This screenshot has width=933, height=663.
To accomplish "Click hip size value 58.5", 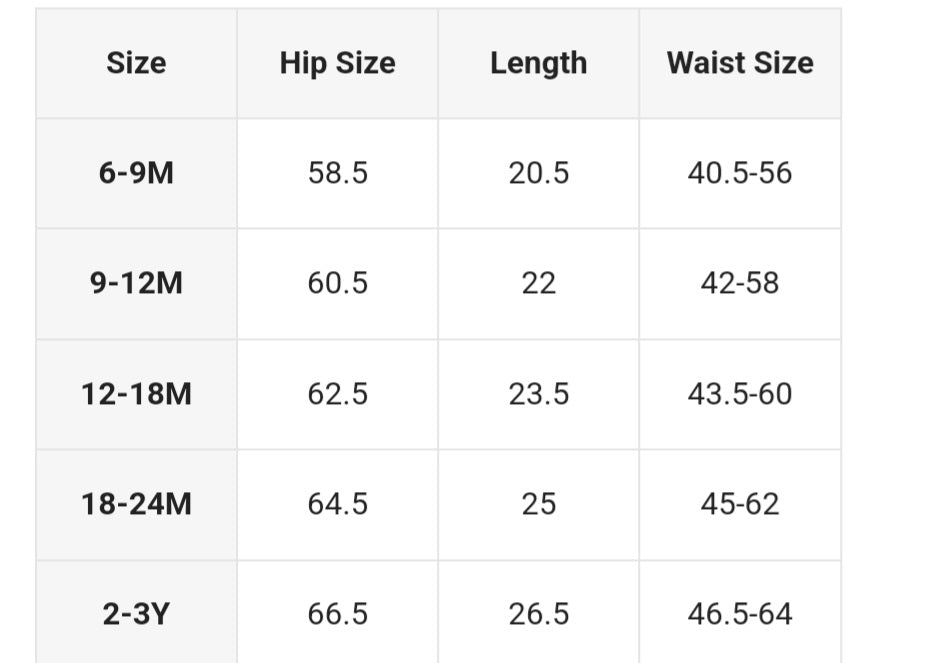I will coord(337,173).
